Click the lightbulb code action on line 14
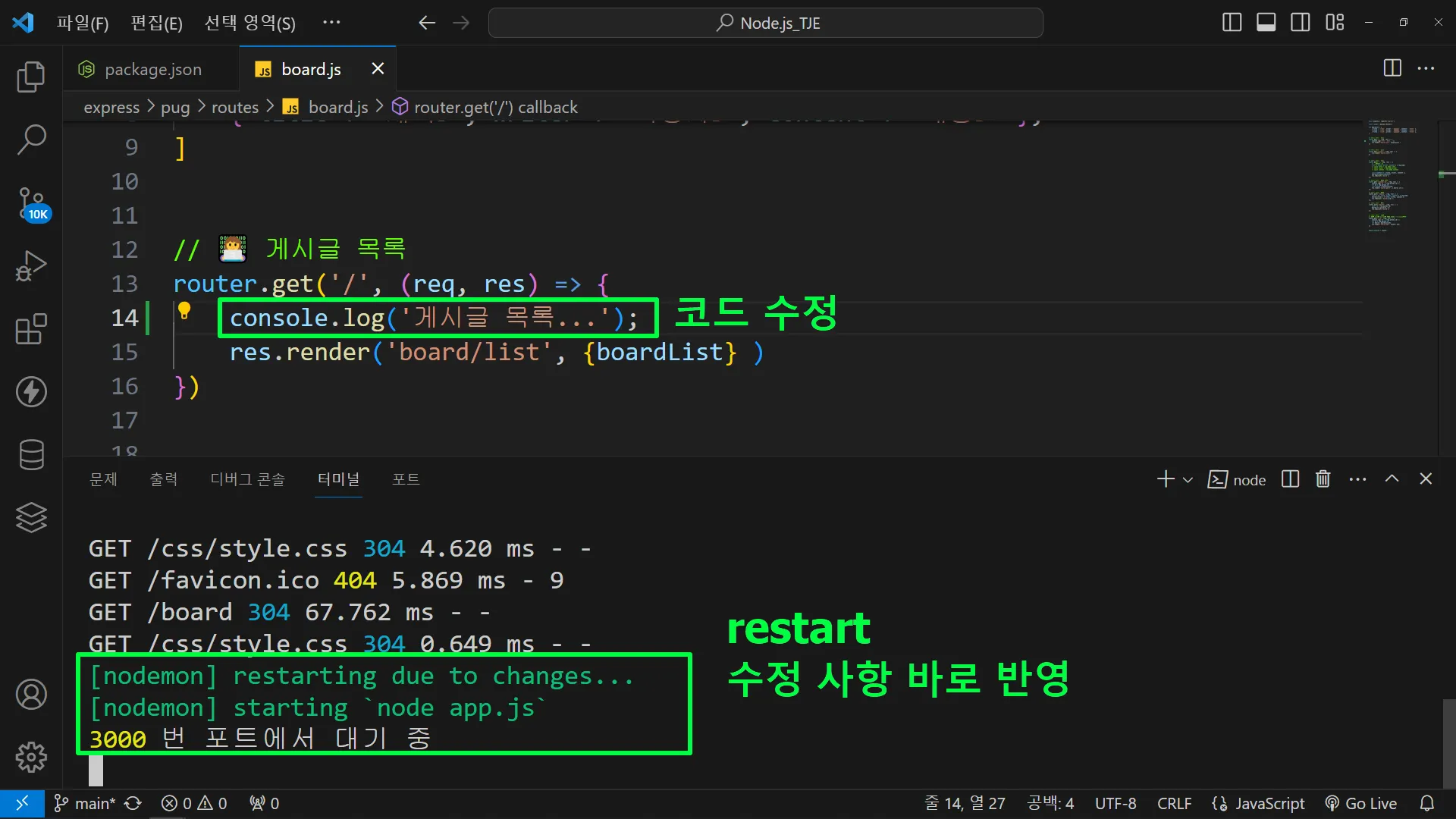The image size is (1456, 819). click(184, 310)
